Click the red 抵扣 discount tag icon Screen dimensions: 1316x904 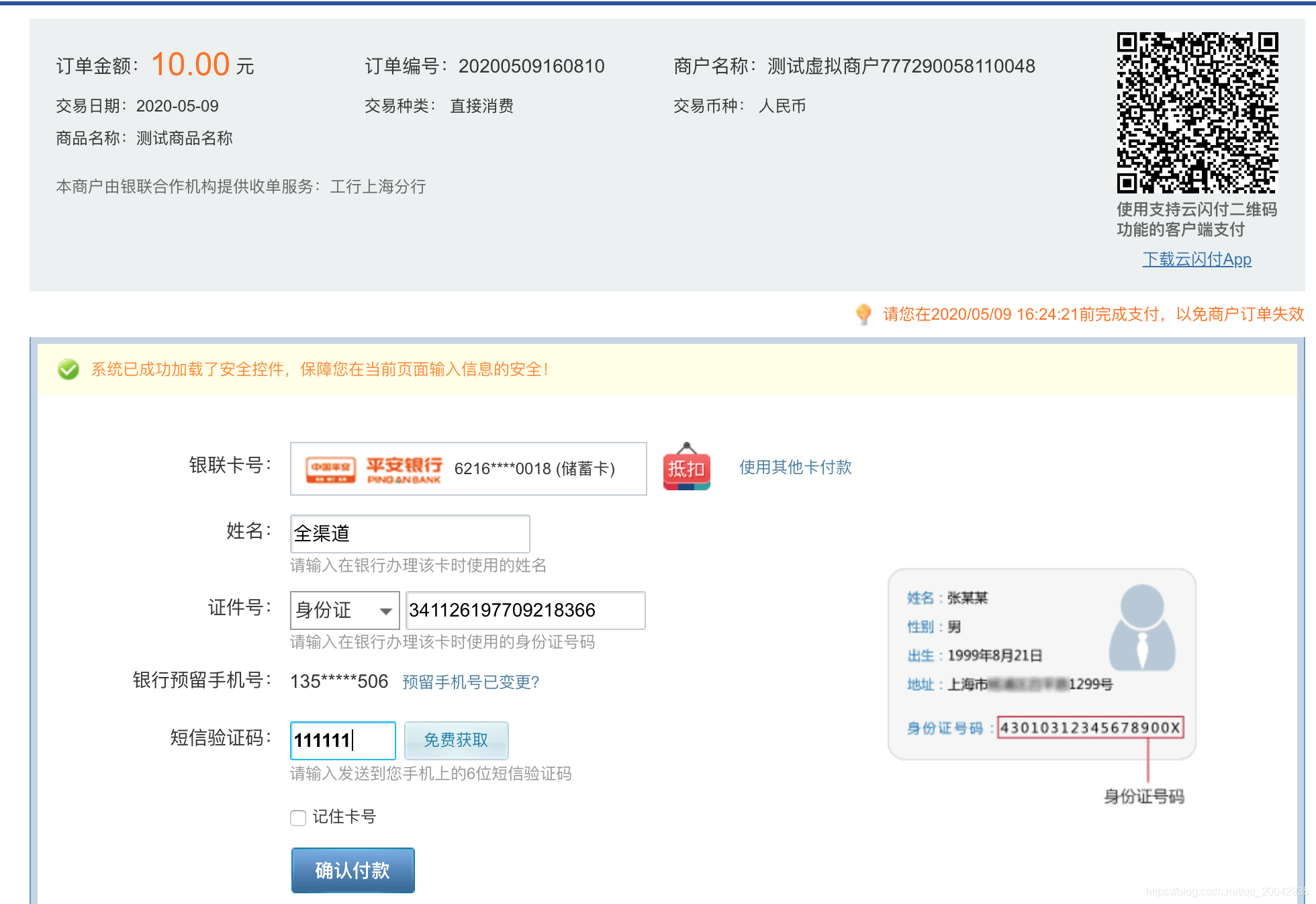click(x=686, y=467)
